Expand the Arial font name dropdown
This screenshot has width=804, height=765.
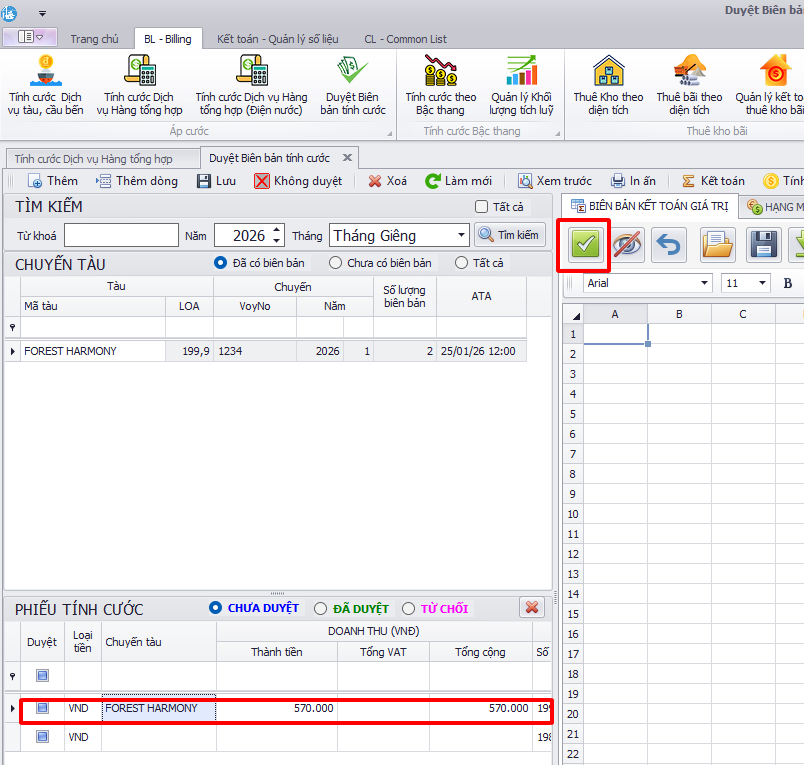pyautogui.click(x=705, y=283)
